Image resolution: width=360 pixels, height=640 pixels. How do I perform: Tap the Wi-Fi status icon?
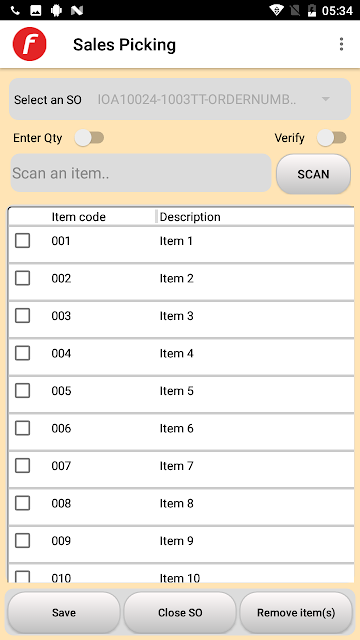click(x=276, y=11)
